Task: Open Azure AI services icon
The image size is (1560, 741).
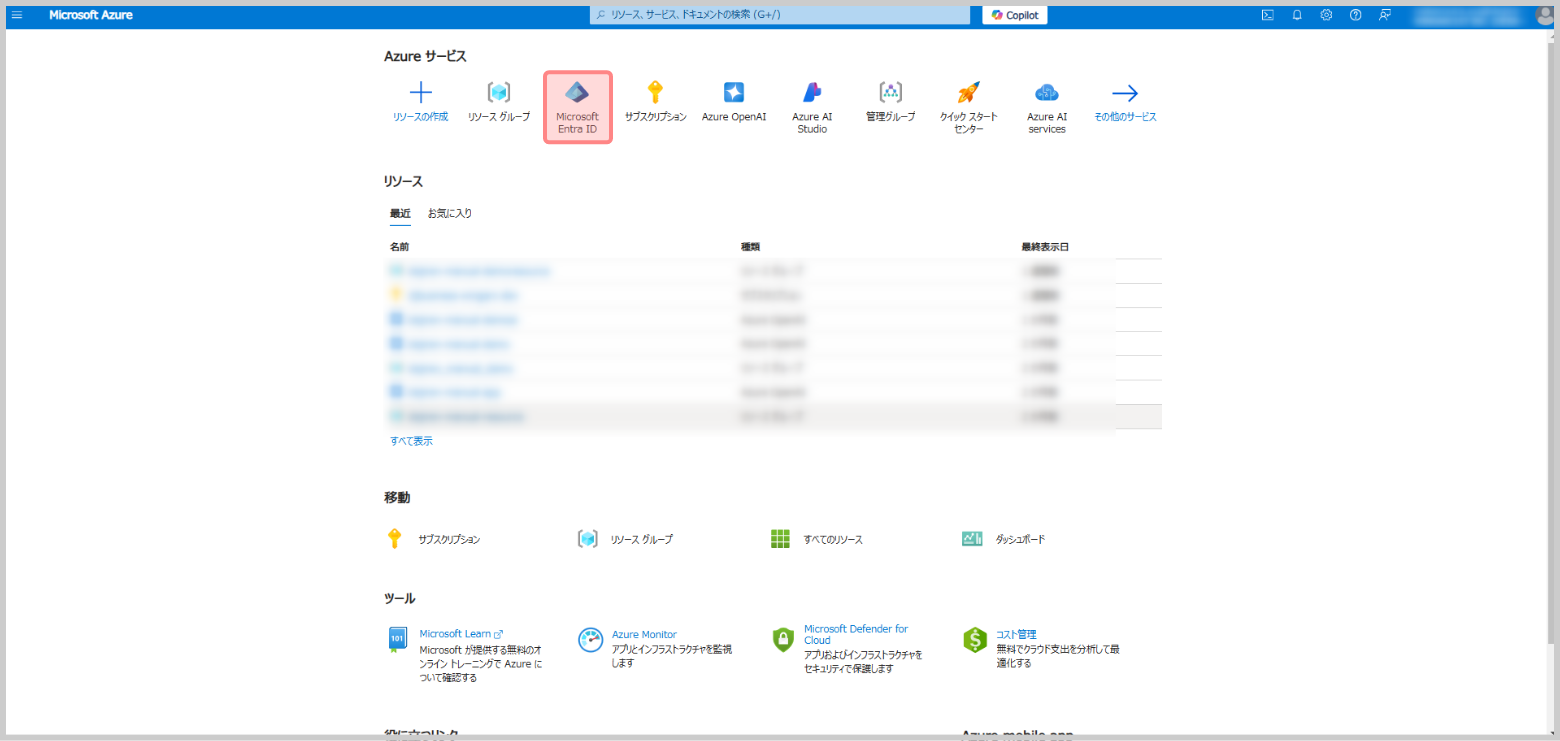Action: [x=1047, y=93]
